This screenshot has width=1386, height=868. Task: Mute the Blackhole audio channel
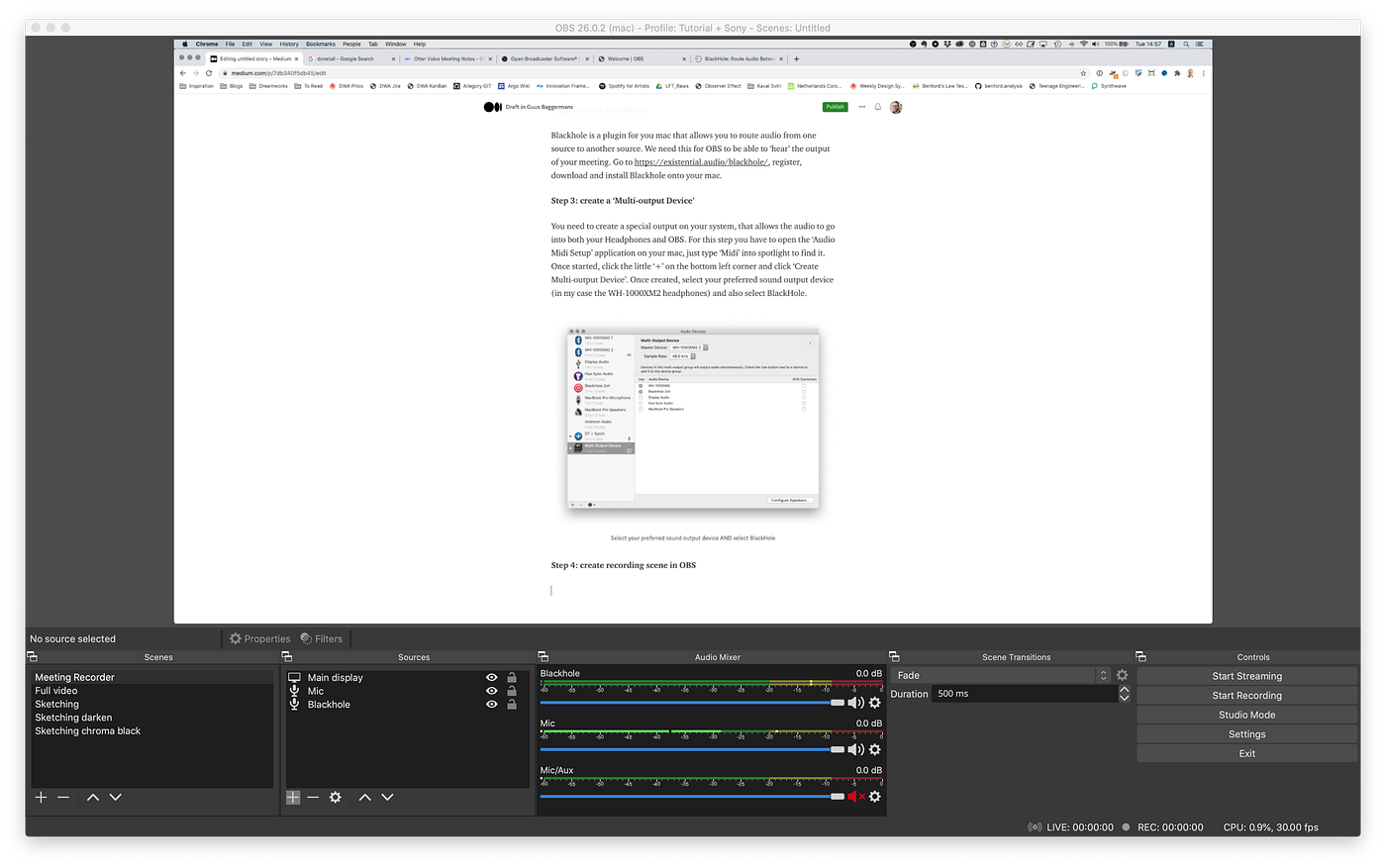[x=855, y=703]
